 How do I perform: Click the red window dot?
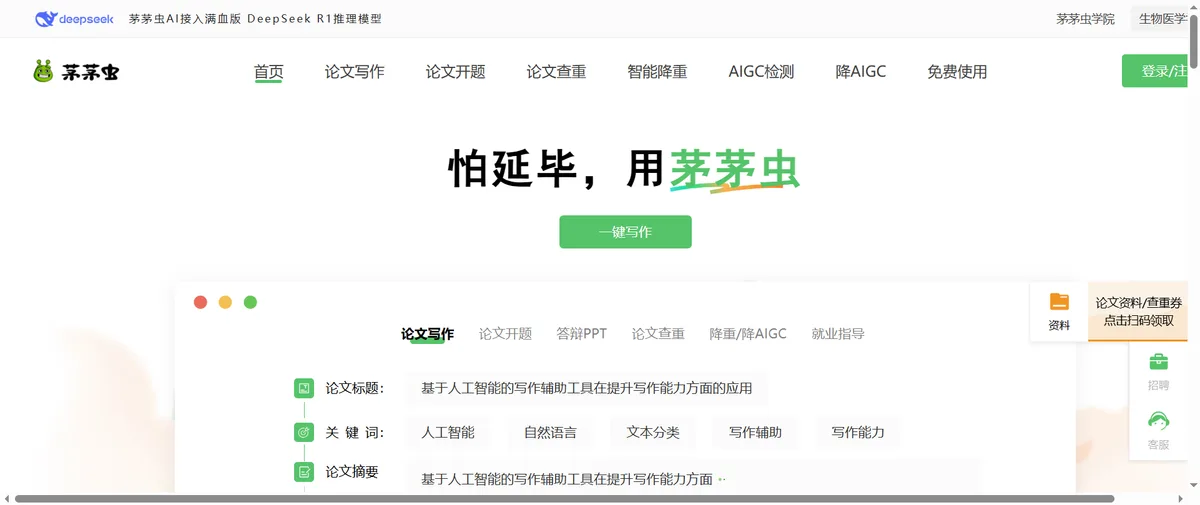tap(200, 302)
